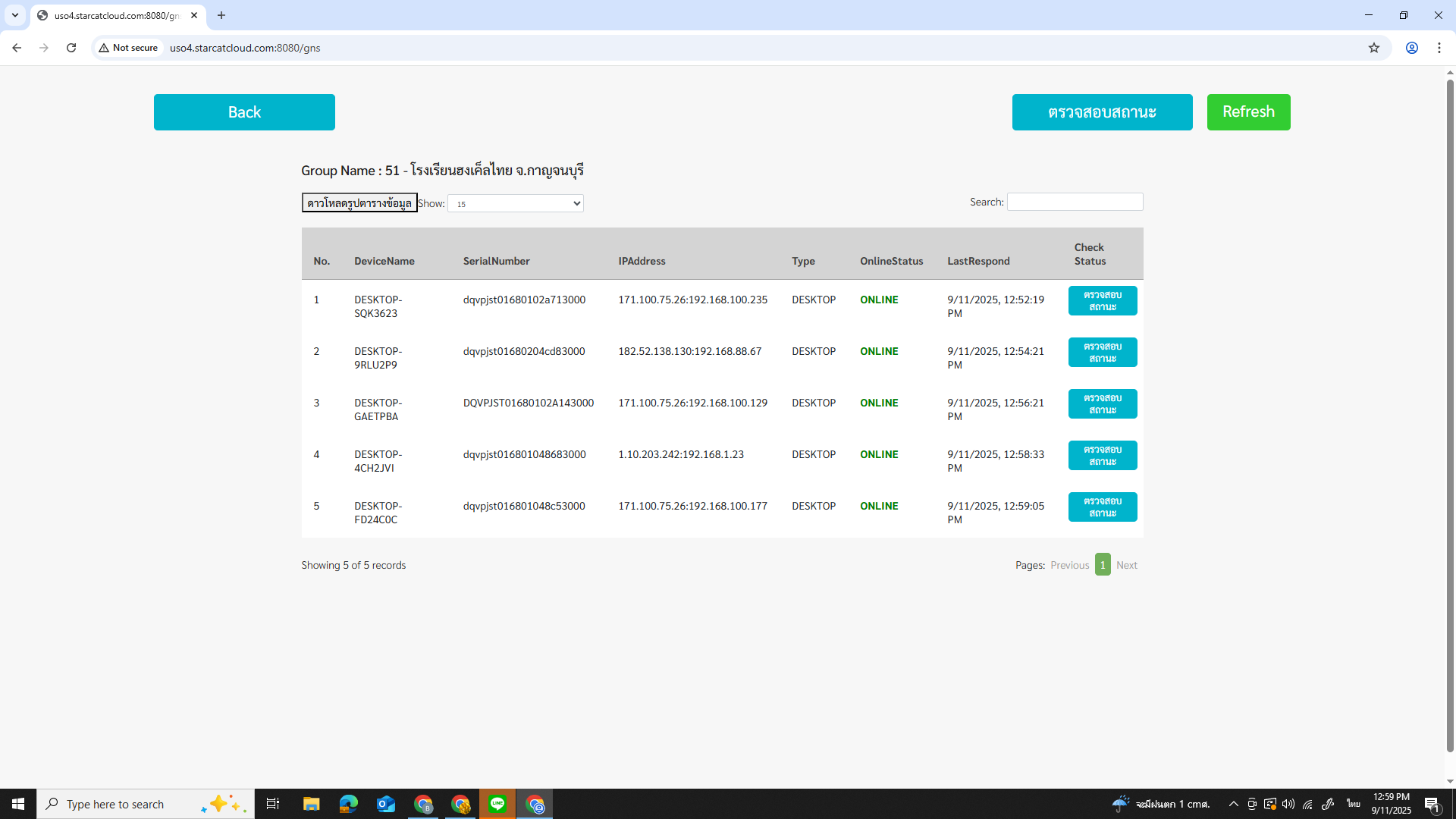Viewport: 1456px width, 819px height.
Task: Sort by LastRespond column header
Action: click(x=978, y=261)
